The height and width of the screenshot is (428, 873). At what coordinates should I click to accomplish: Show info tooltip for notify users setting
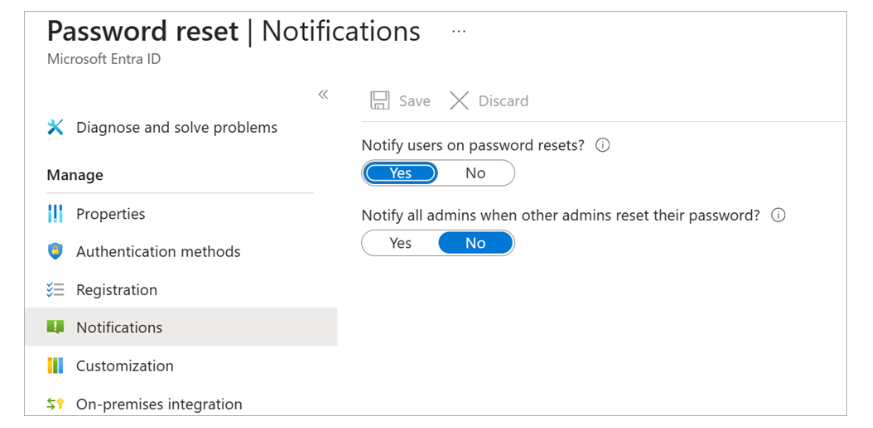click(x=603, y=145)
